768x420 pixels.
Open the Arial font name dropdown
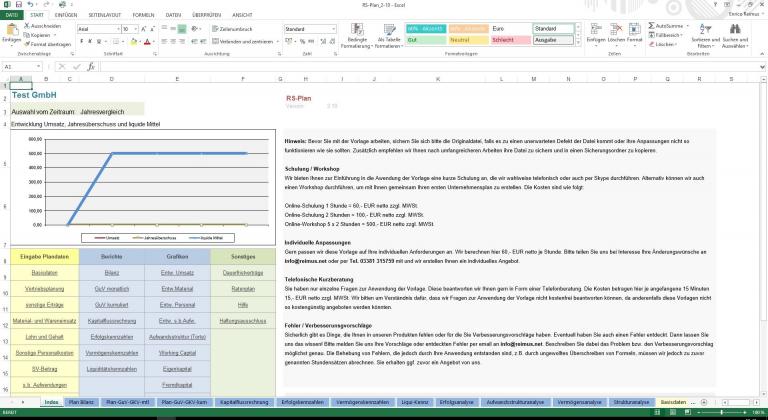pyautogui.click(x=123, y=29)
